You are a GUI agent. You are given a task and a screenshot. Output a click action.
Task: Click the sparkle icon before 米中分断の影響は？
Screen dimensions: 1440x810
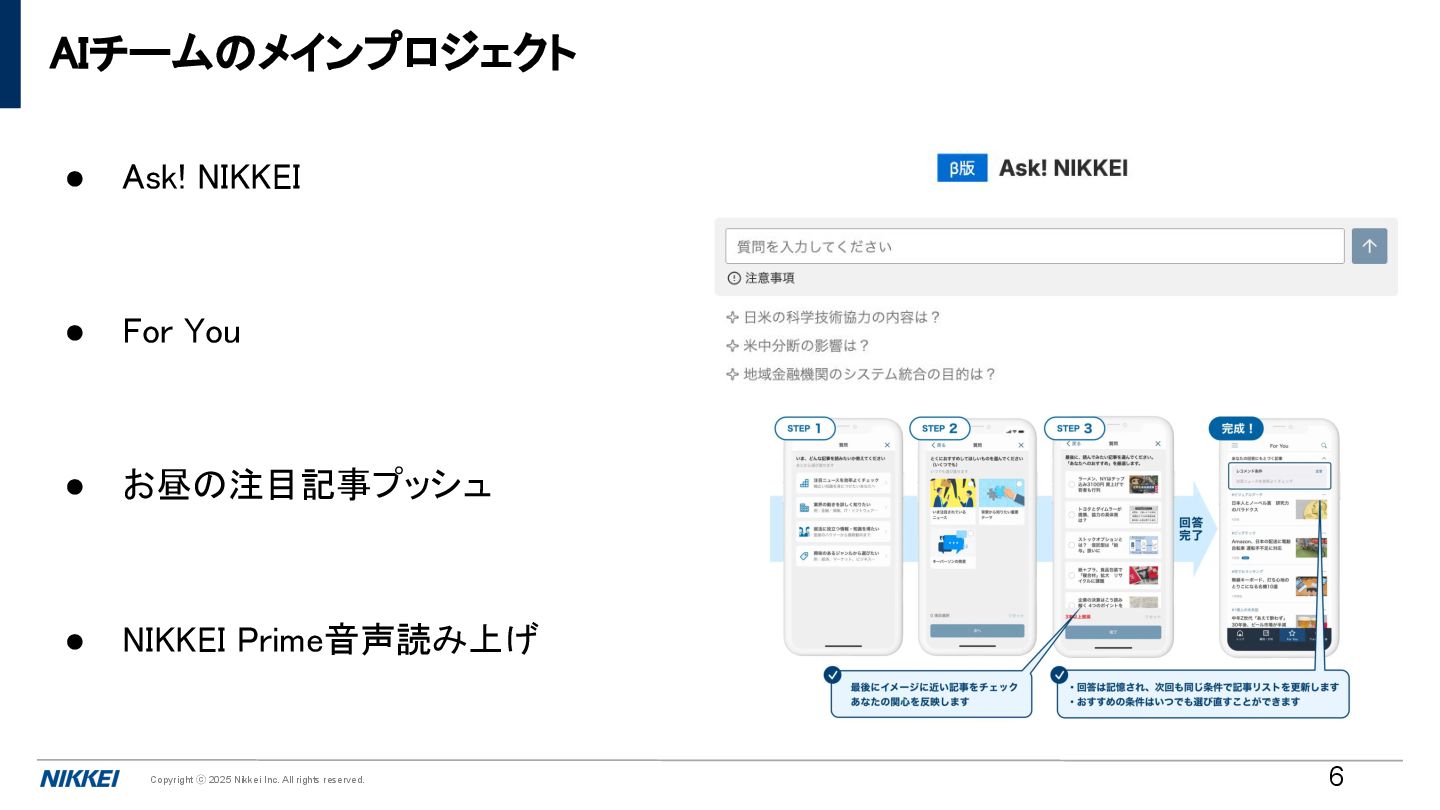[733, 345]
